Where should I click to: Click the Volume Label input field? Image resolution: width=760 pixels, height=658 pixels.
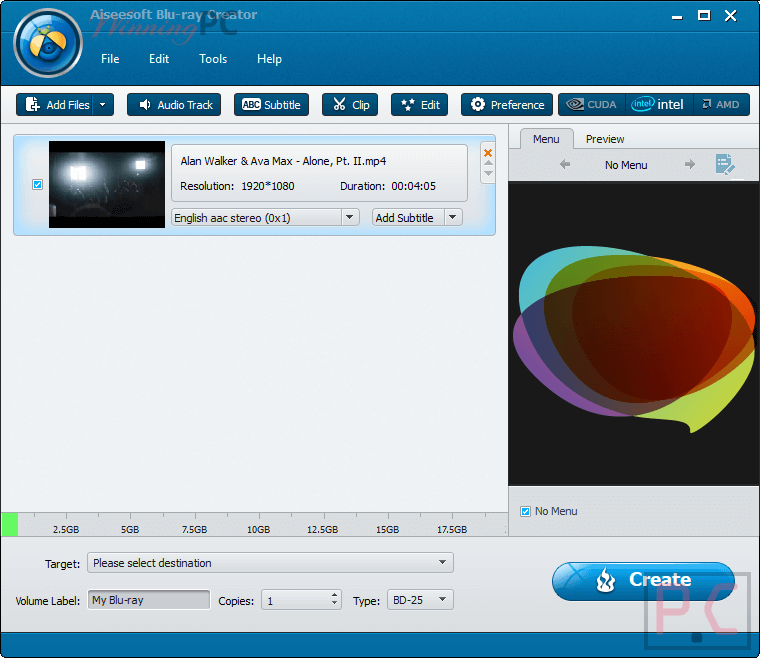coord(149,600)
